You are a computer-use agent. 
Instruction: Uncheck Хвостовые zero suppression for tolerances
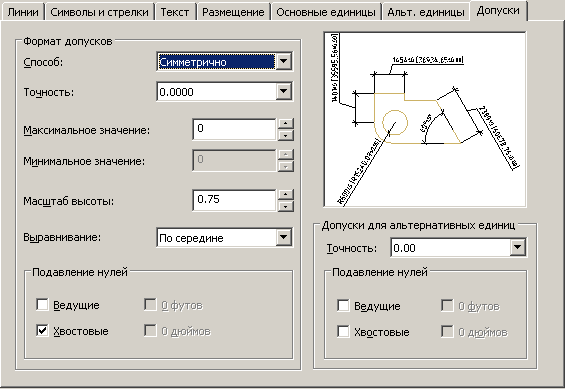(43, 330)
